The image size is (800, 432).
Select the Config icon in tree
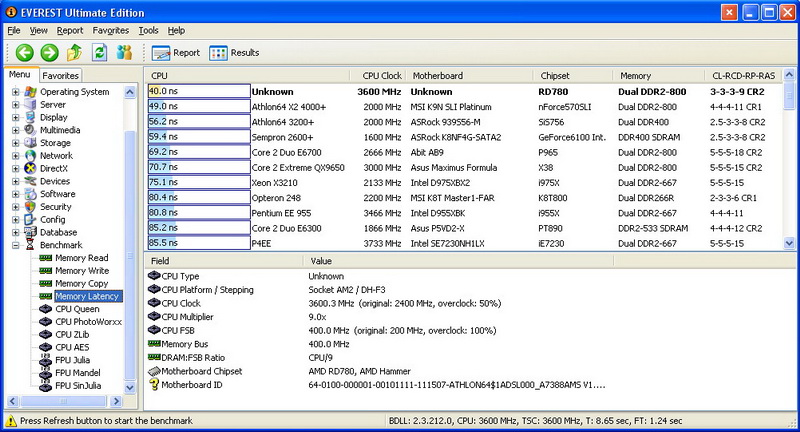(31, 219)
